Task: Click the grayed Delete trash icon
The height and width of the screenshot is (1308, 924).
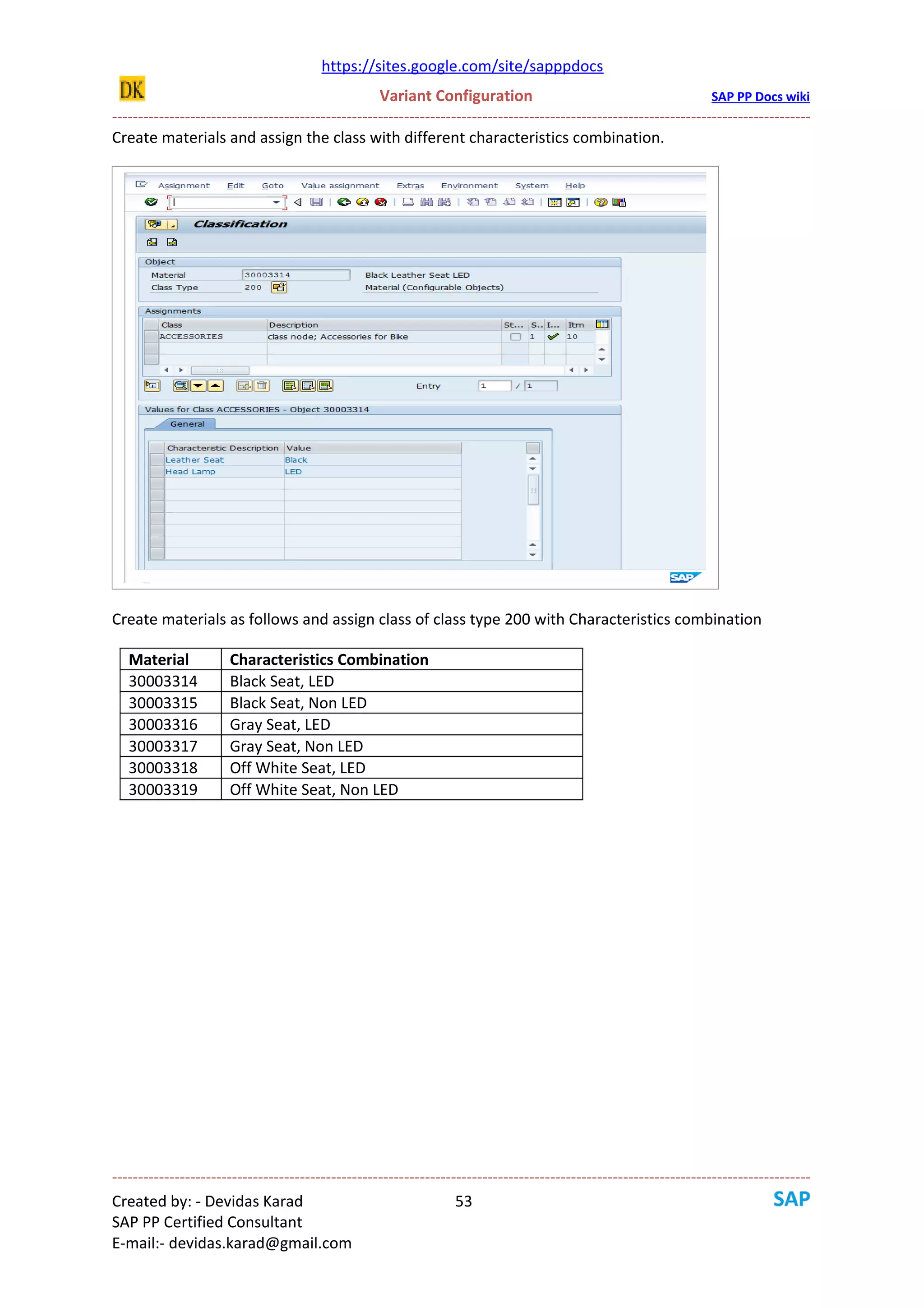Action: [262, 386]
